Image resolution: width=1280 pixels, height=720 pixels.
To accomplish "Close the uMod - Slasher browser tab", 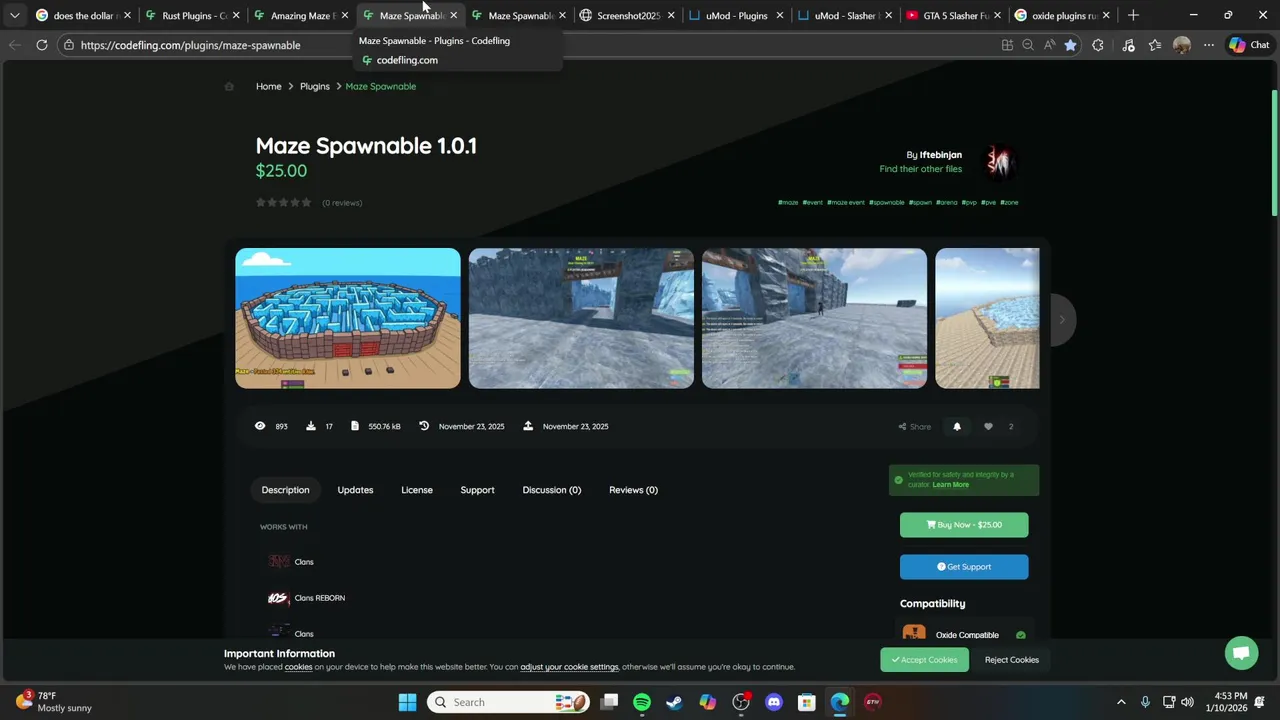I will pyautogui.click(x=888, y=15).
